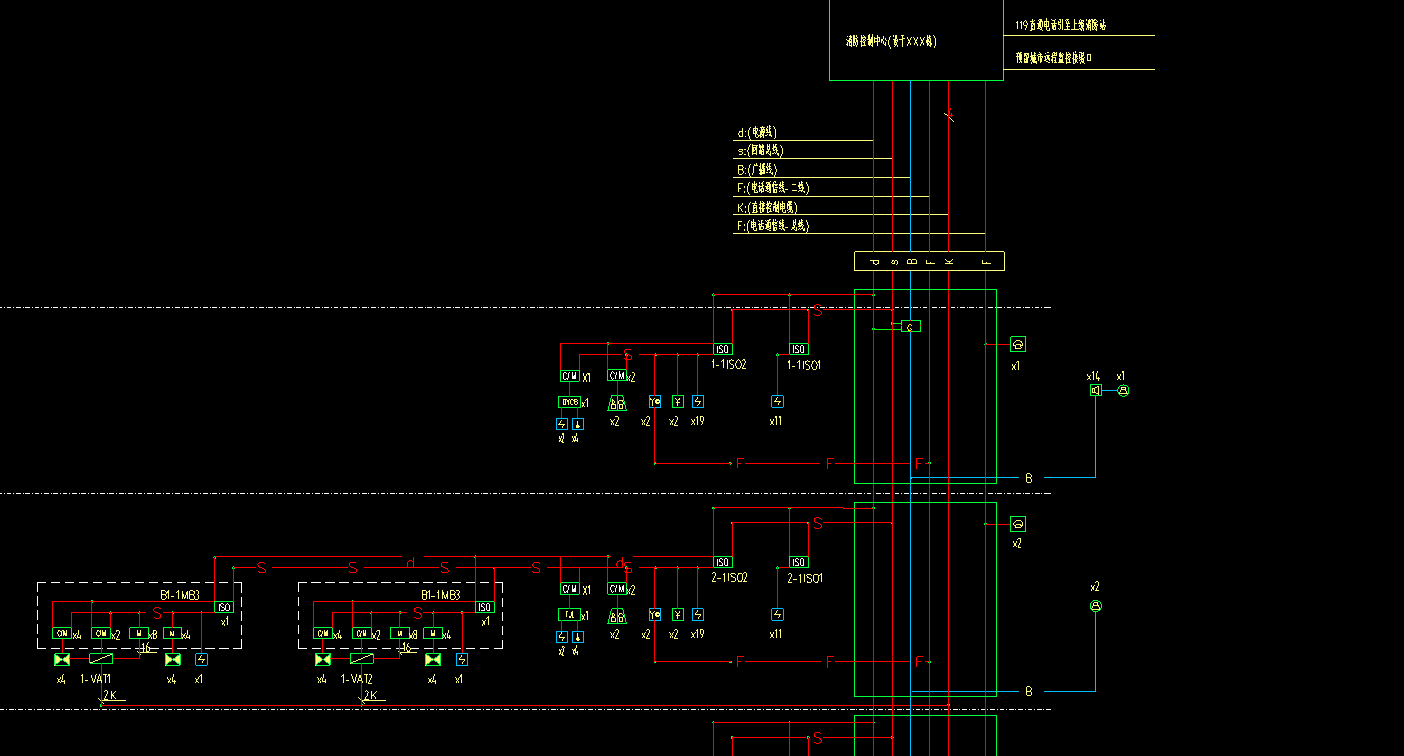
Task: Click the ISO isolator box above 2-1ISO2
Action: [722, 562]
